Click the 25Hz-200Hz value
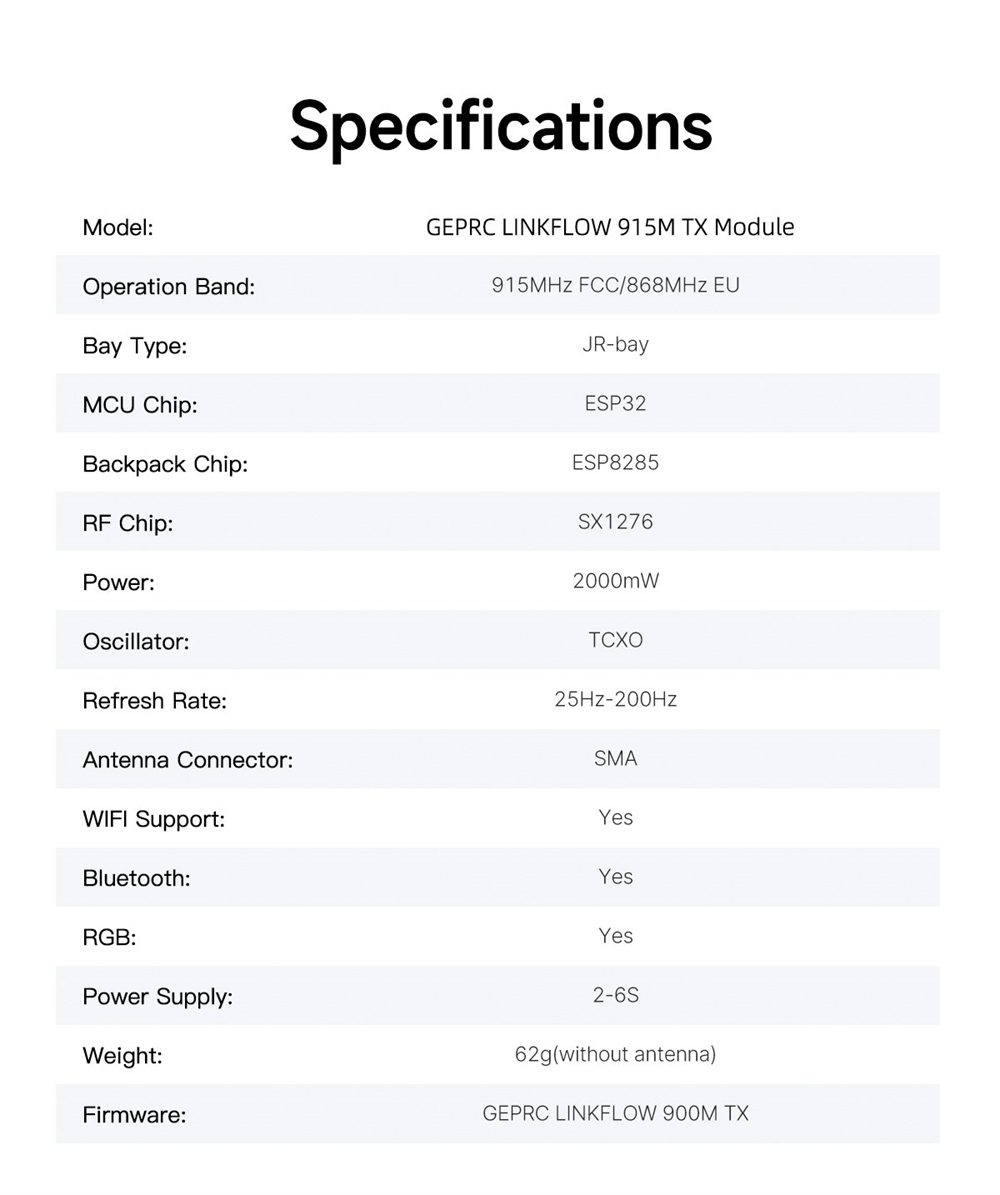Image resolution: width=1000 pixels, height=1195 pixels. [x=615, y=699]
